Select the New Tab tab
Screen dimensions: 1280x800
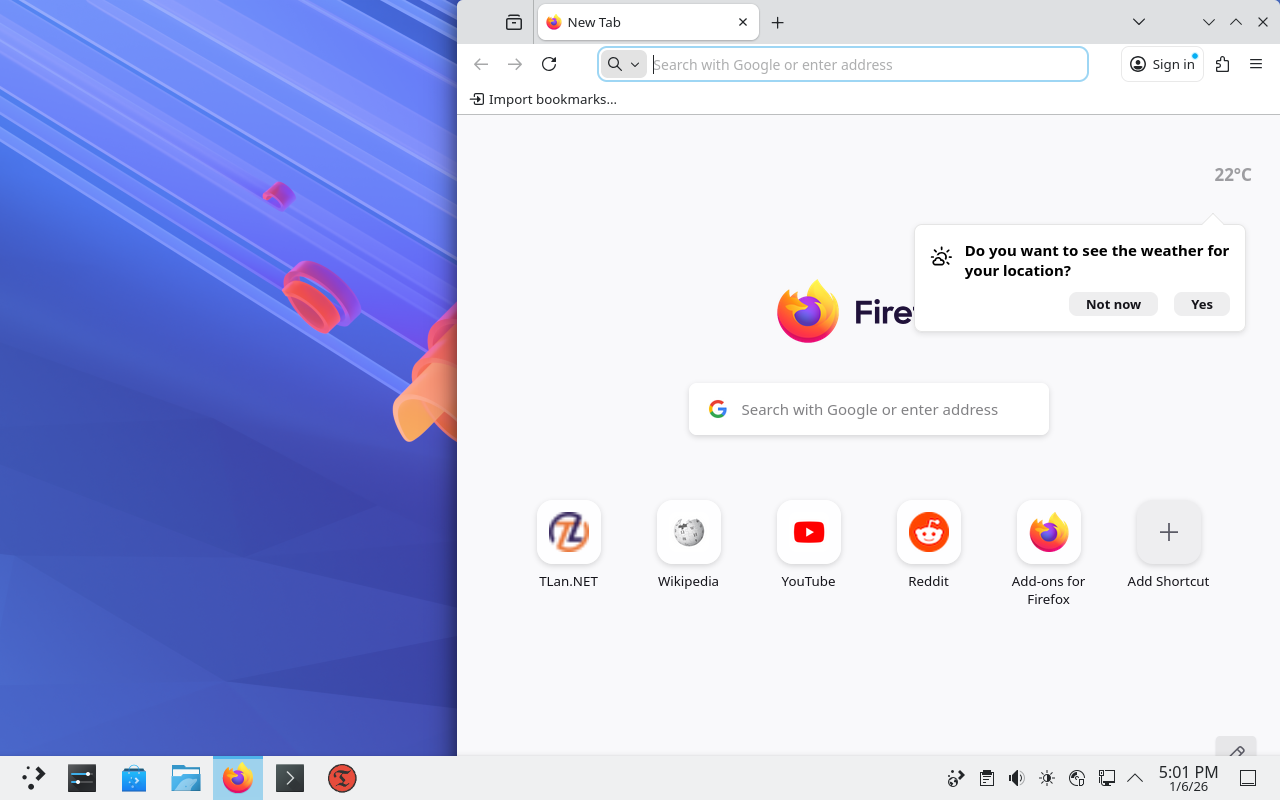click(x=640, y=22)
